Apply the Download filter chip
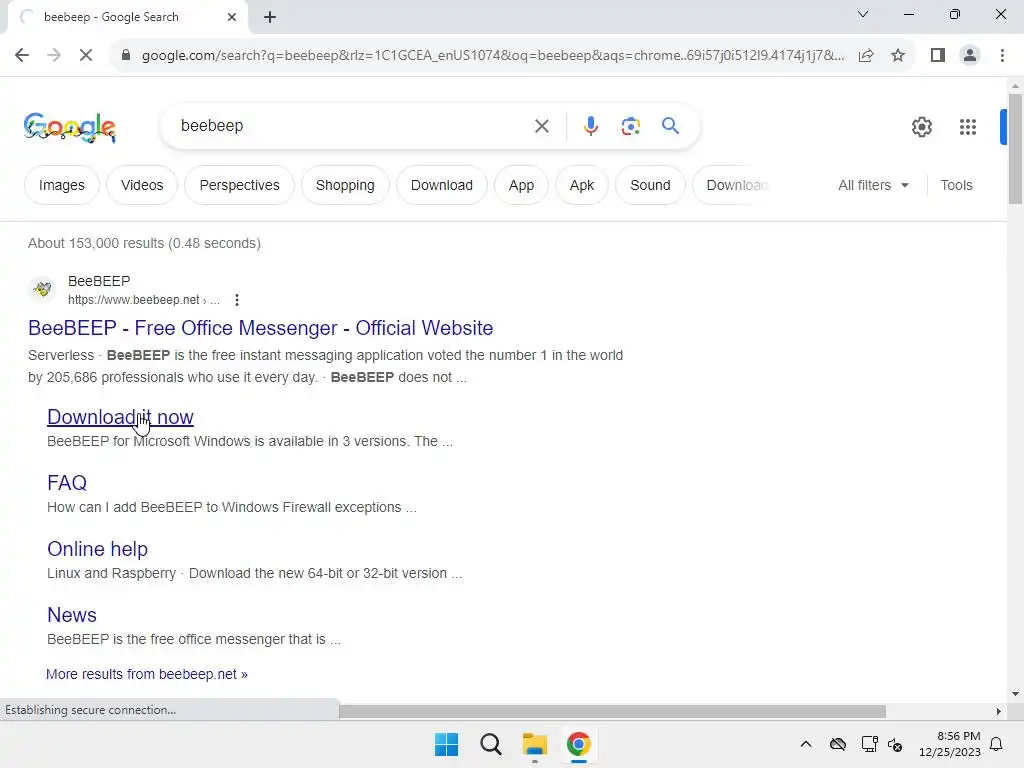 point(441,185)
